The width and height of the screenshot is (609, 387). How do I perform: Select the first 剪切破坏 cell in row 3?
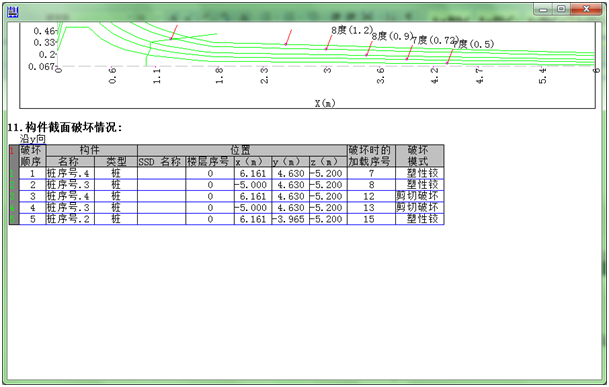coord(419,196)
